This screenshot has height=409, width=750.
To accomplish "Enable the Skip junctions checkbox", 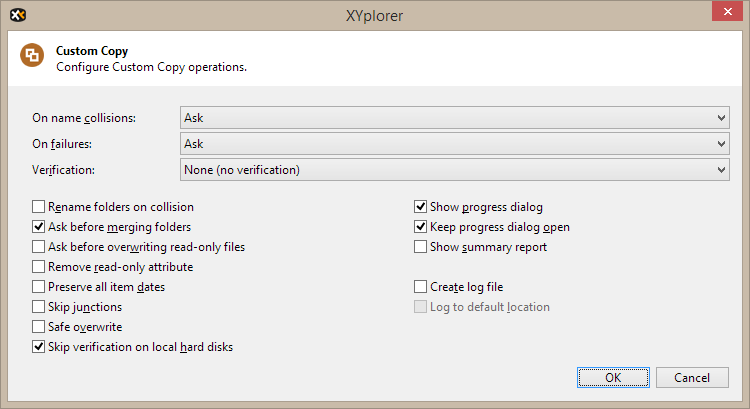I will (39, 307).
